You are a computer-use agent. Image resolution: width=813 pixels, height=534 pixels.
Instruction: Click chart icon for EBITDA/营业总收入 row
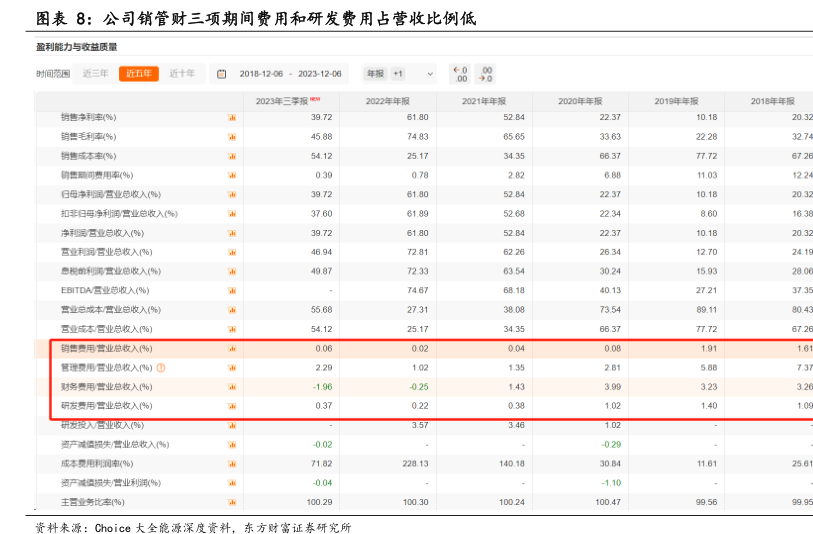point(232,290)
